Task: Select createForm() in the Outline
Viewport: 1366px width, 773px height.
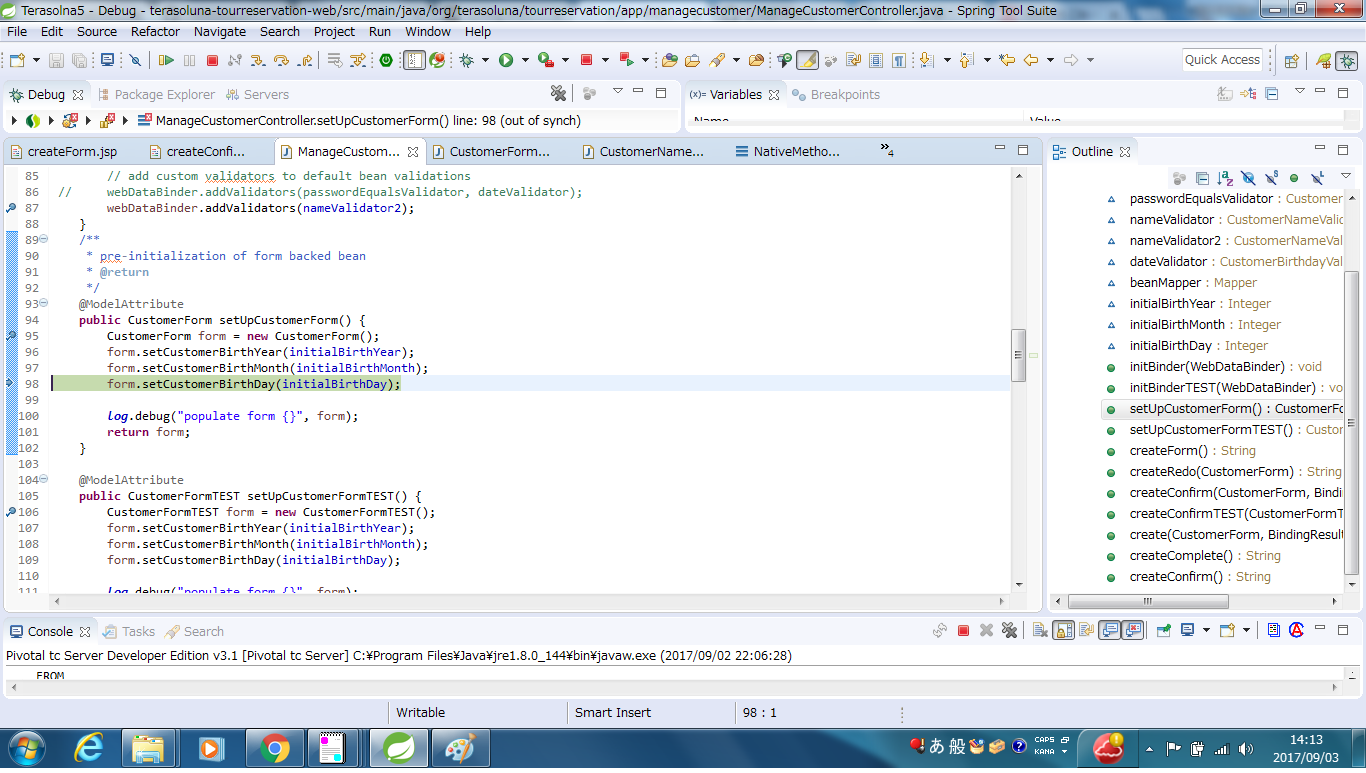Action: tap(1180, 451)
